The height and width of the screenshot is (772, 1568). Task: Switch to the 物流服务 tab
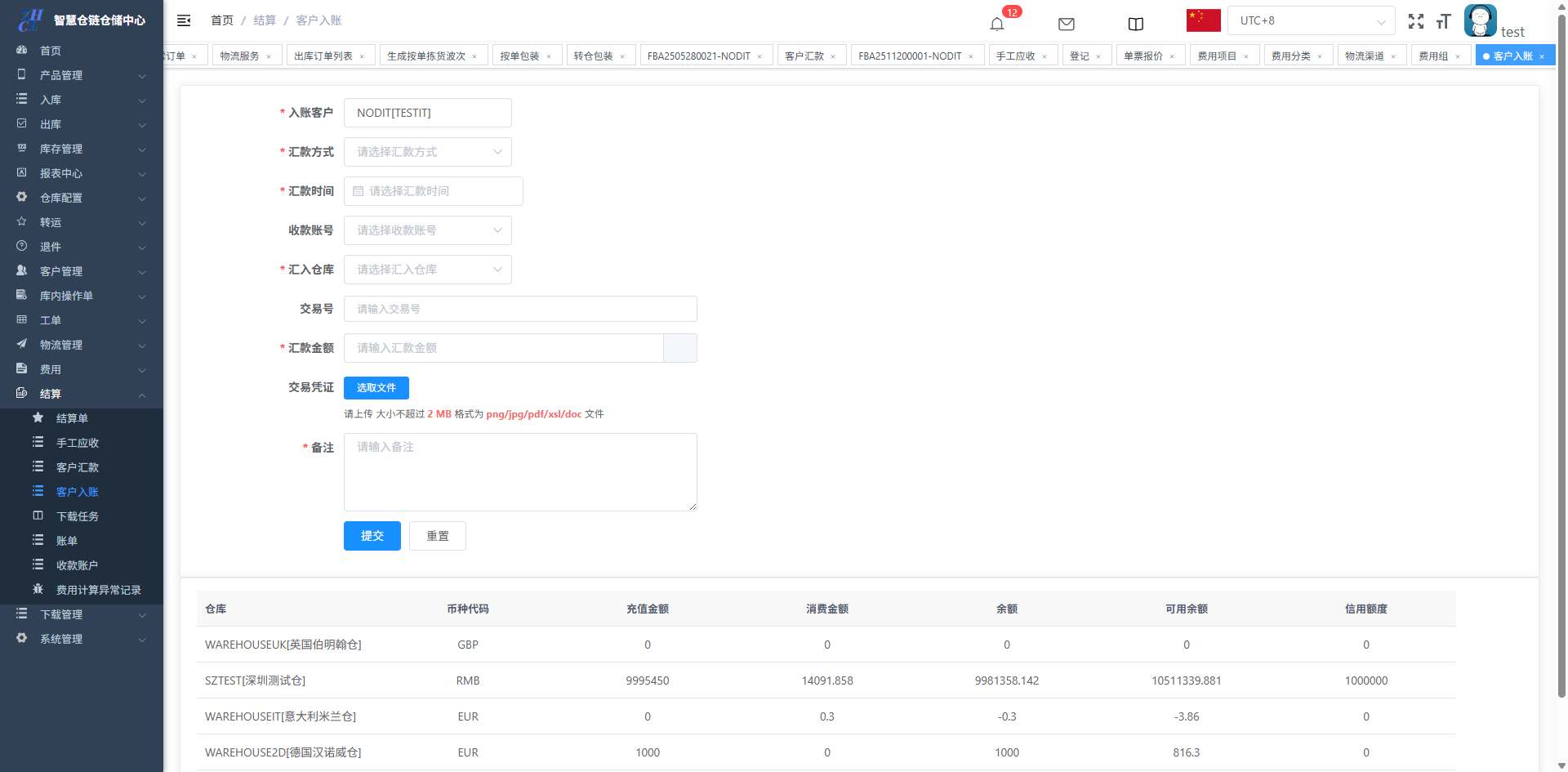tap(239, 56)
